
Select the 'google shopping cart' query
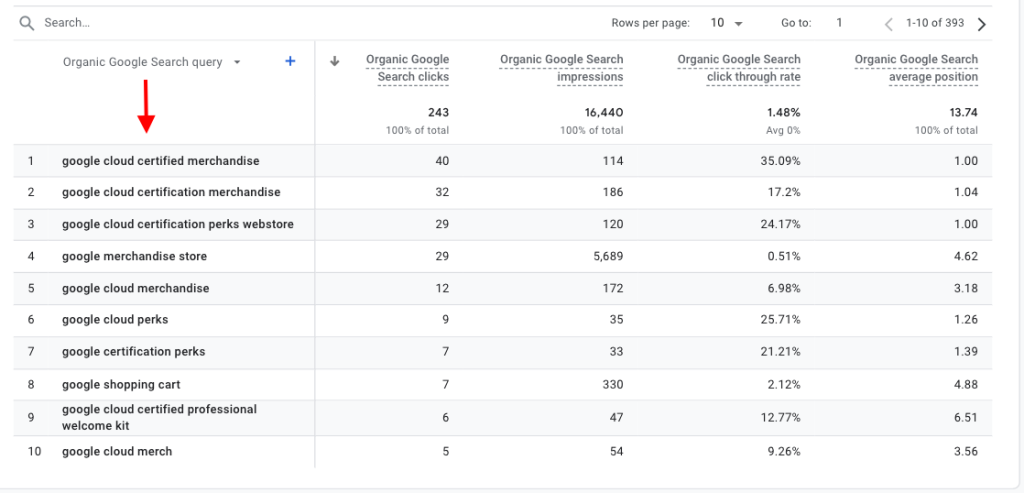click(x=121, y=384)
